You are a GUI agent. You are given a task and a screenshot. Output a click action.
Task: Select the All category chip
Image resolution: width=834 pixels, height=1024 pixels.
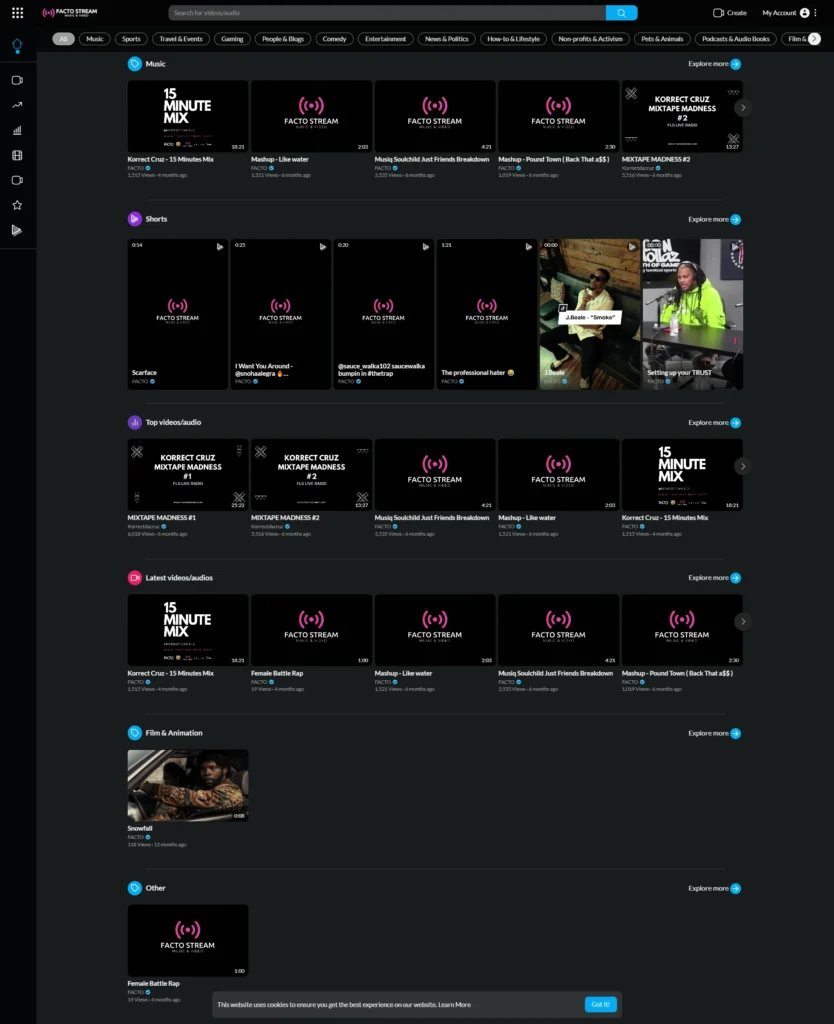tap(63, 39)
